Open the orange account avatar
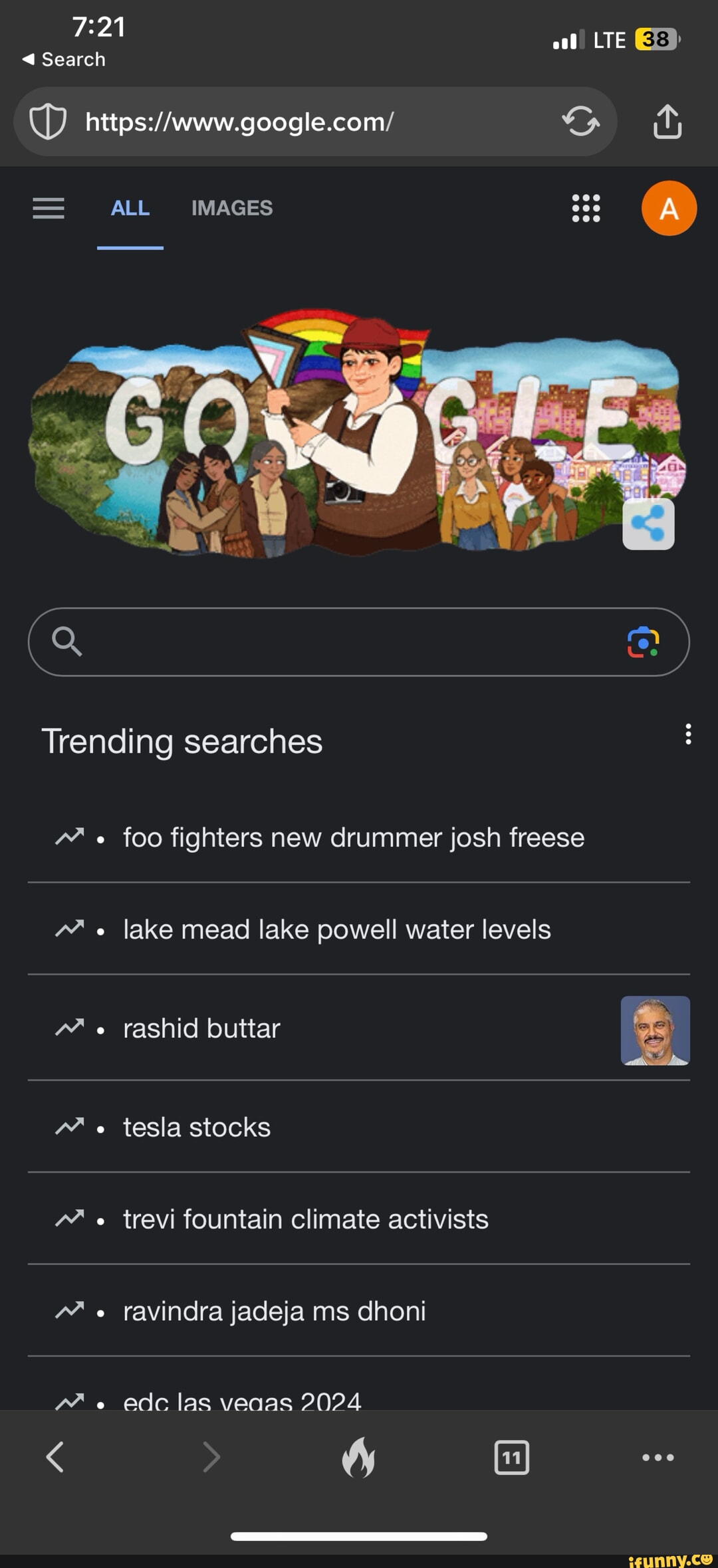Screen dimensions: 718x1568 (669, 208)
